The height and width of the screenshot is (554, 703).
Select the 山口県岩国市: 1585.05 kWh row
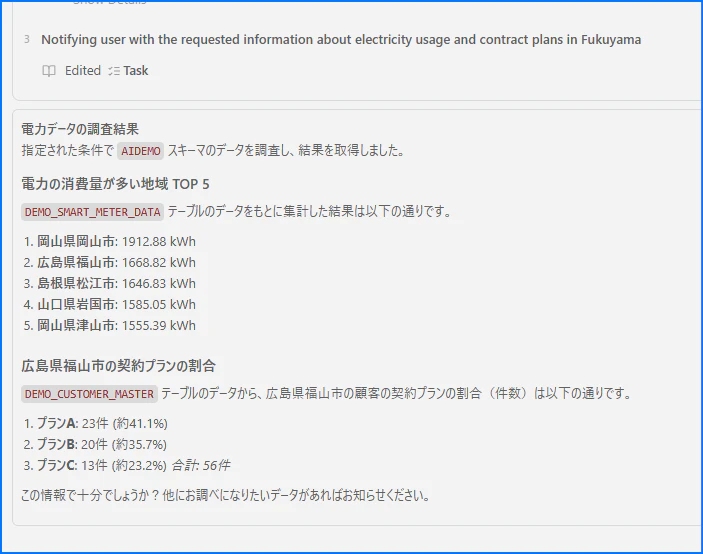tap(110, 305)
